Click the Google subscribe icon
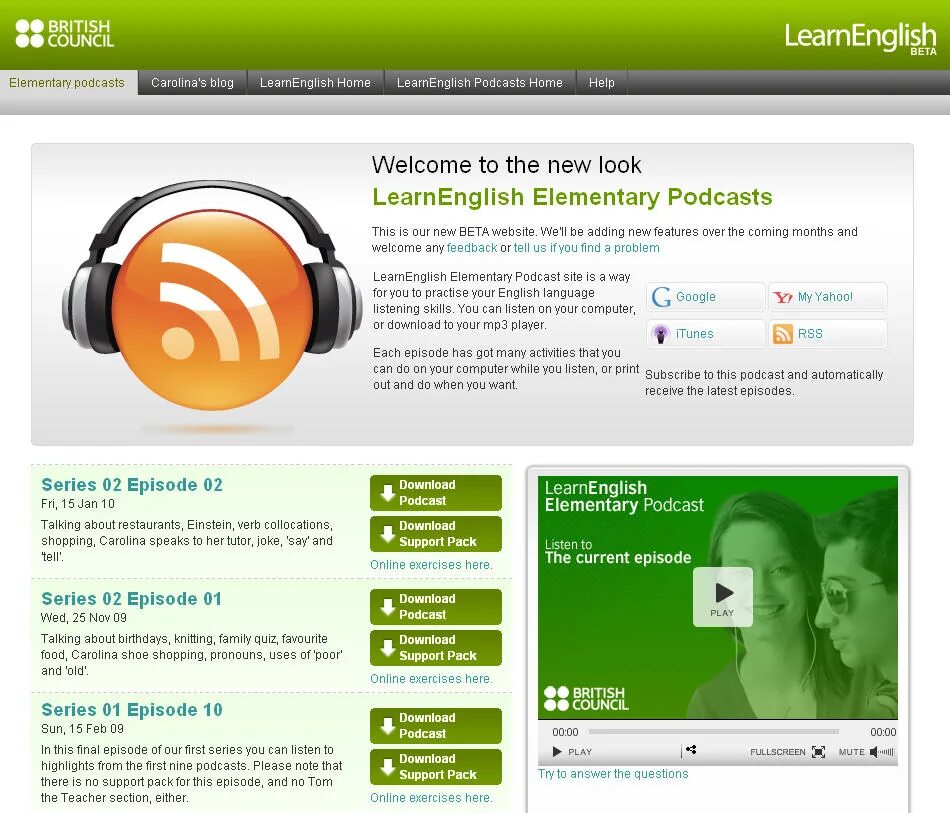This screenshot has height=813, width=950. (661, 297)
